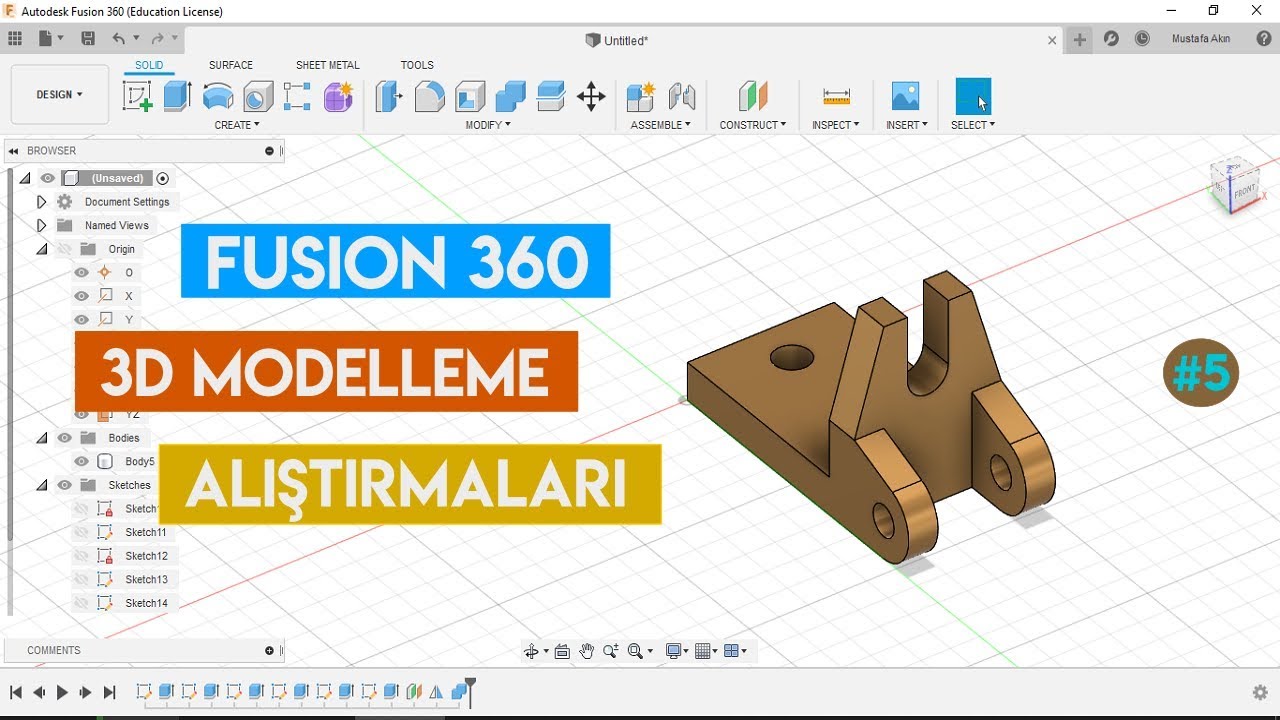
Task: Open the ASSEMBLE dropdown menu
Action: 660,125
